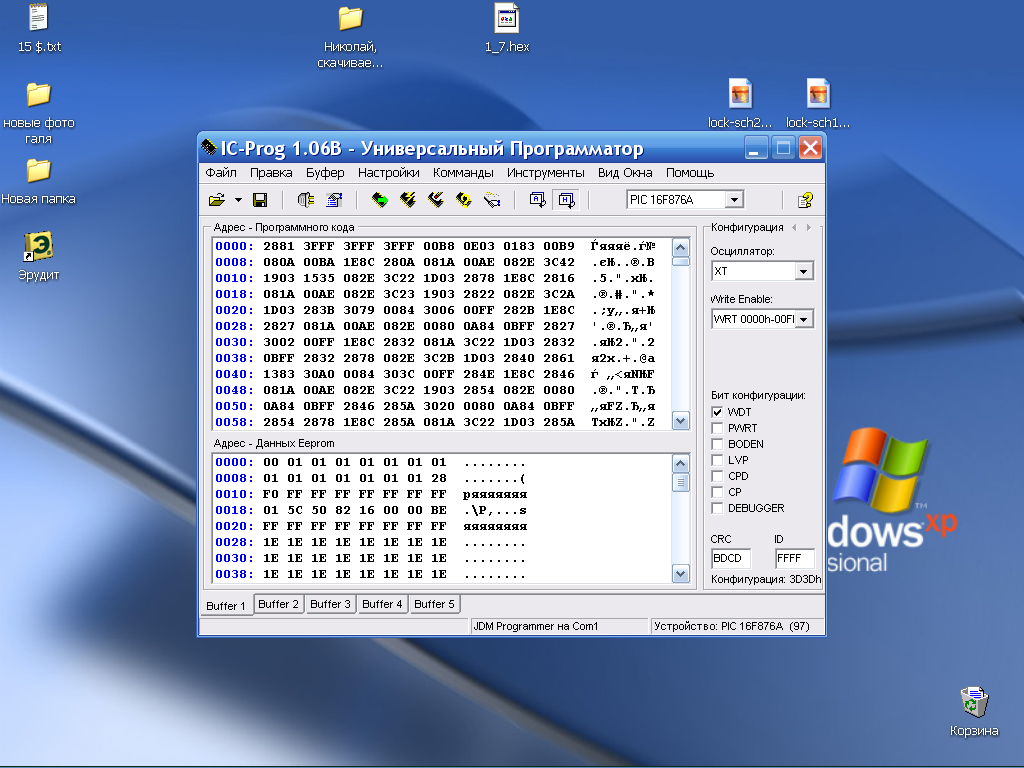The image size is (1024, 768).
Task: Switch to Buffer 4 tab
Action: pos(382,604)
